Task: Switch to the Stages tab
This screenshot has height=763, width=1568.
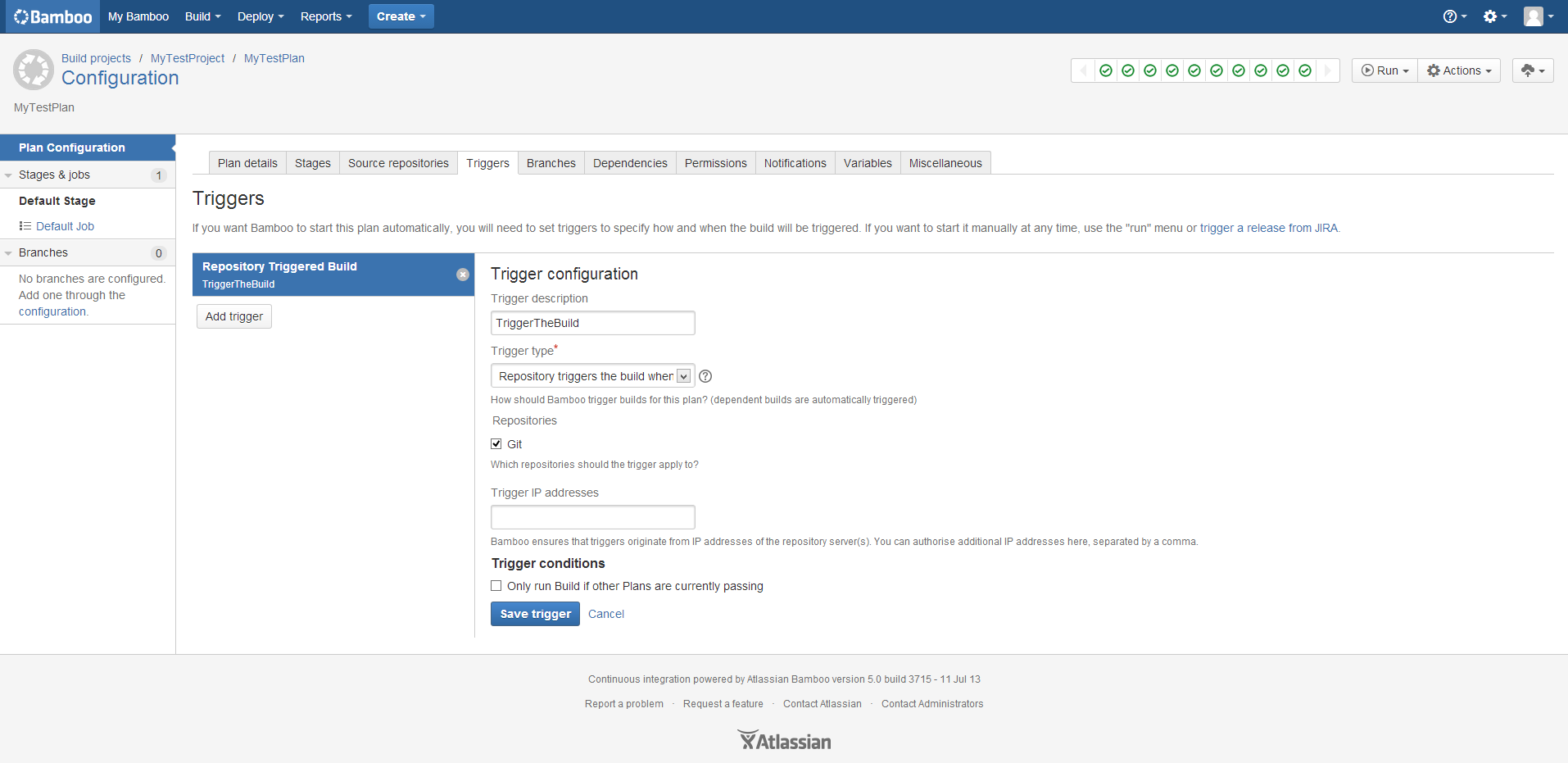Action: pyautogui.click(x=313, y=163)
